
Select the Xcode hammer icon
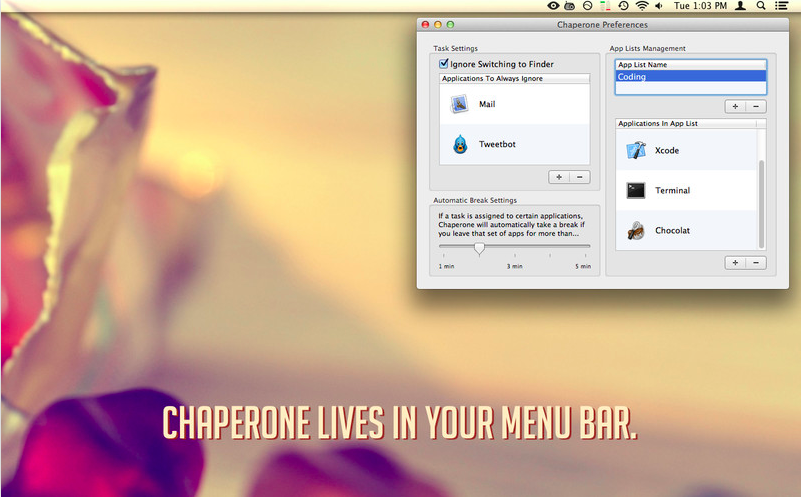636,150
